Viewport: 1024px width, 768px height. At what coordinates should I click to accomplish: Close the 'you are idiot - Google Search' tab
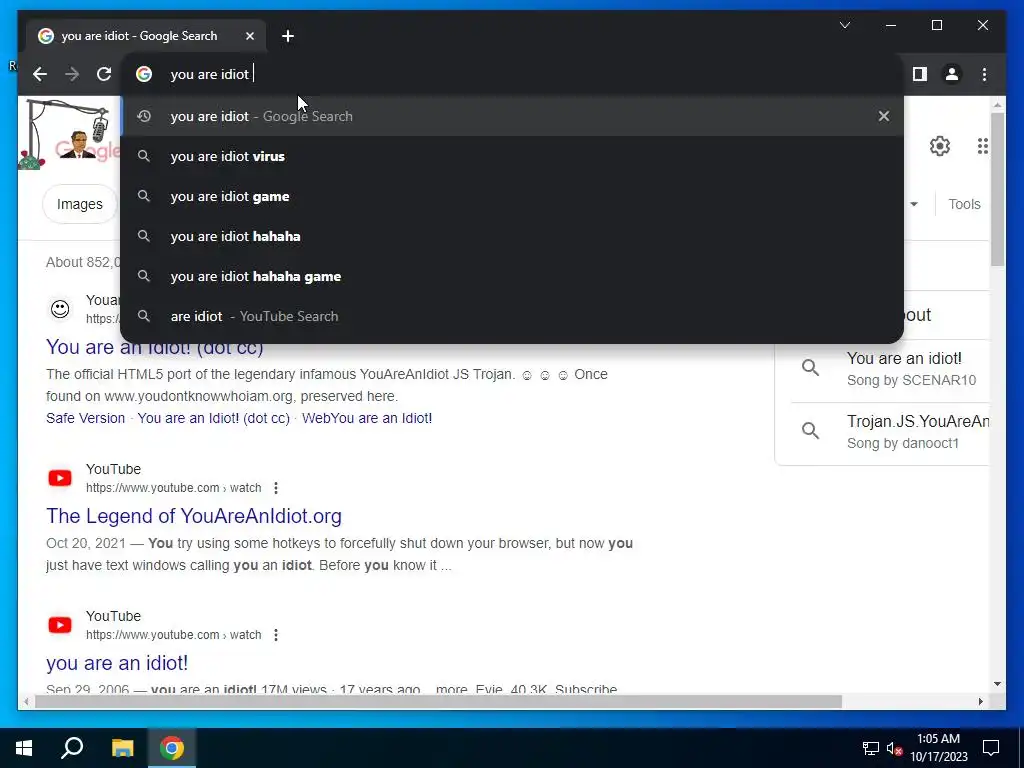(x=249, y=36)
